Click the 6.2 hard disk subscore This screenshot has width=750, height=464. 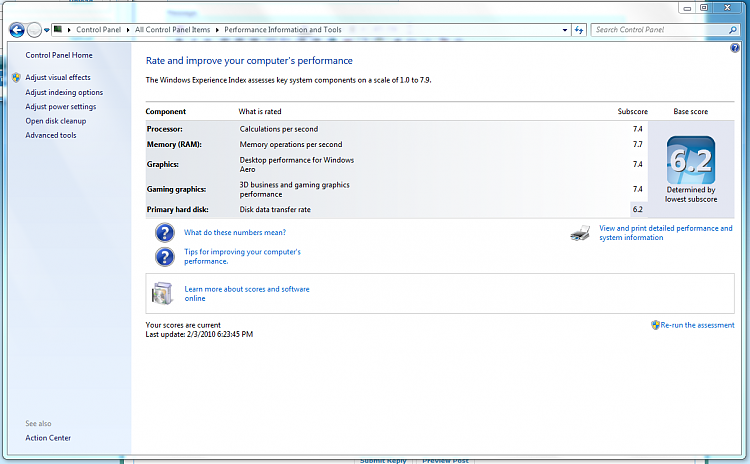point(638,210)
